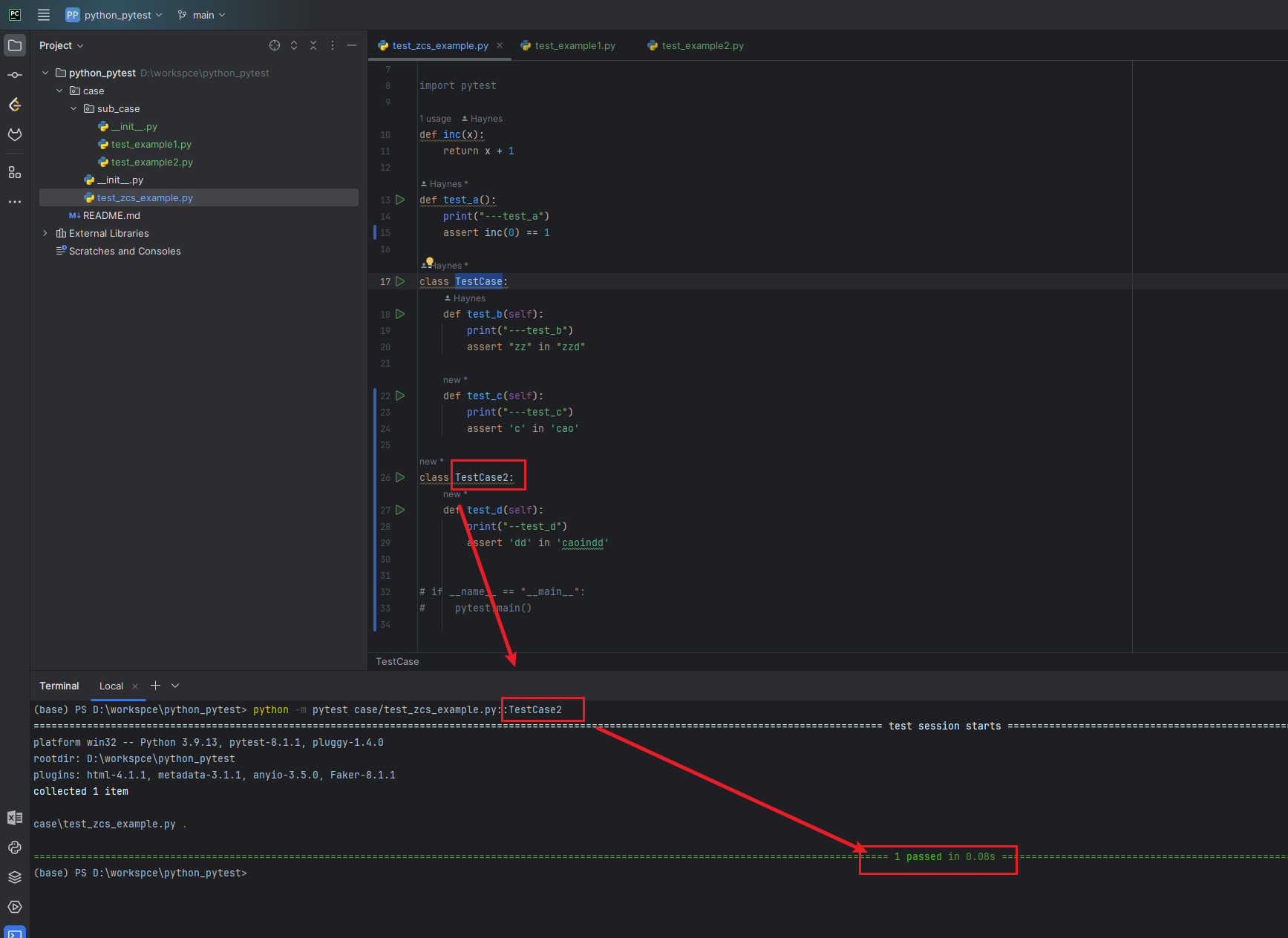Viewport: 1288px width, 938px height.
Task: Run test_b gutter arrow
Action: [400, 314]
